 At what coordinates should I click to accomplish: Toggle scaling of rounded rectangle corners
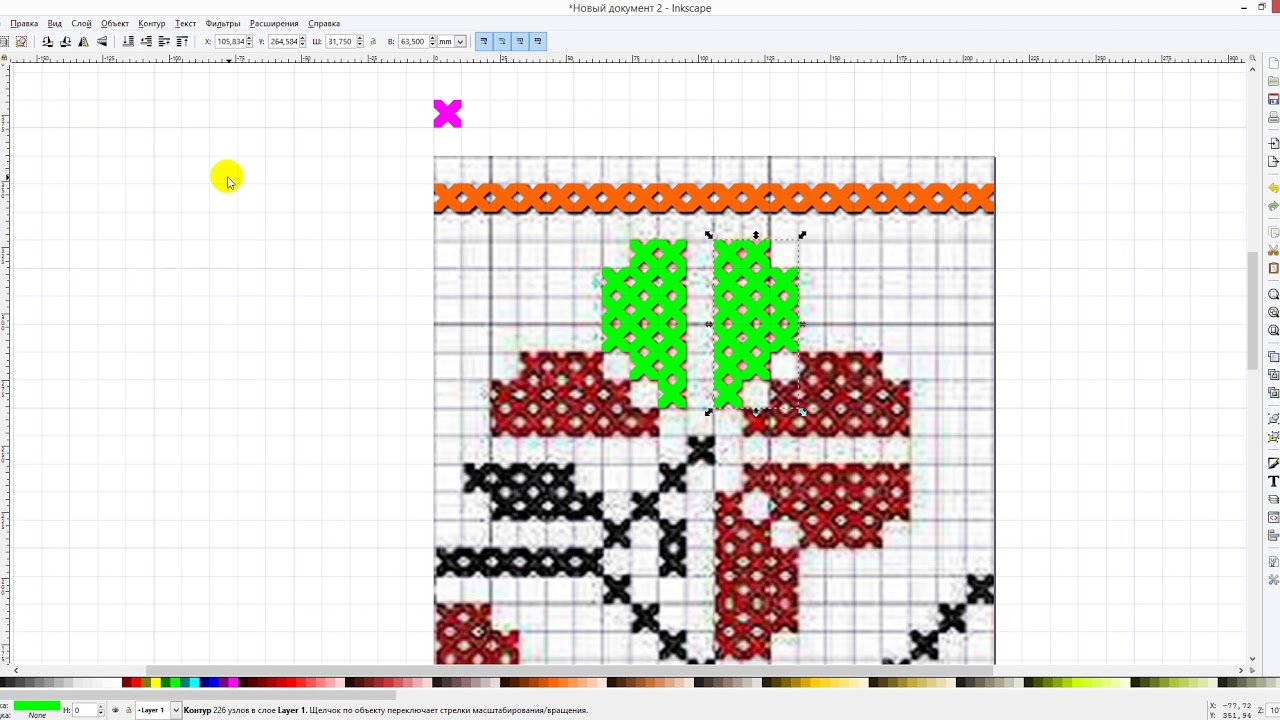(502, 41)
